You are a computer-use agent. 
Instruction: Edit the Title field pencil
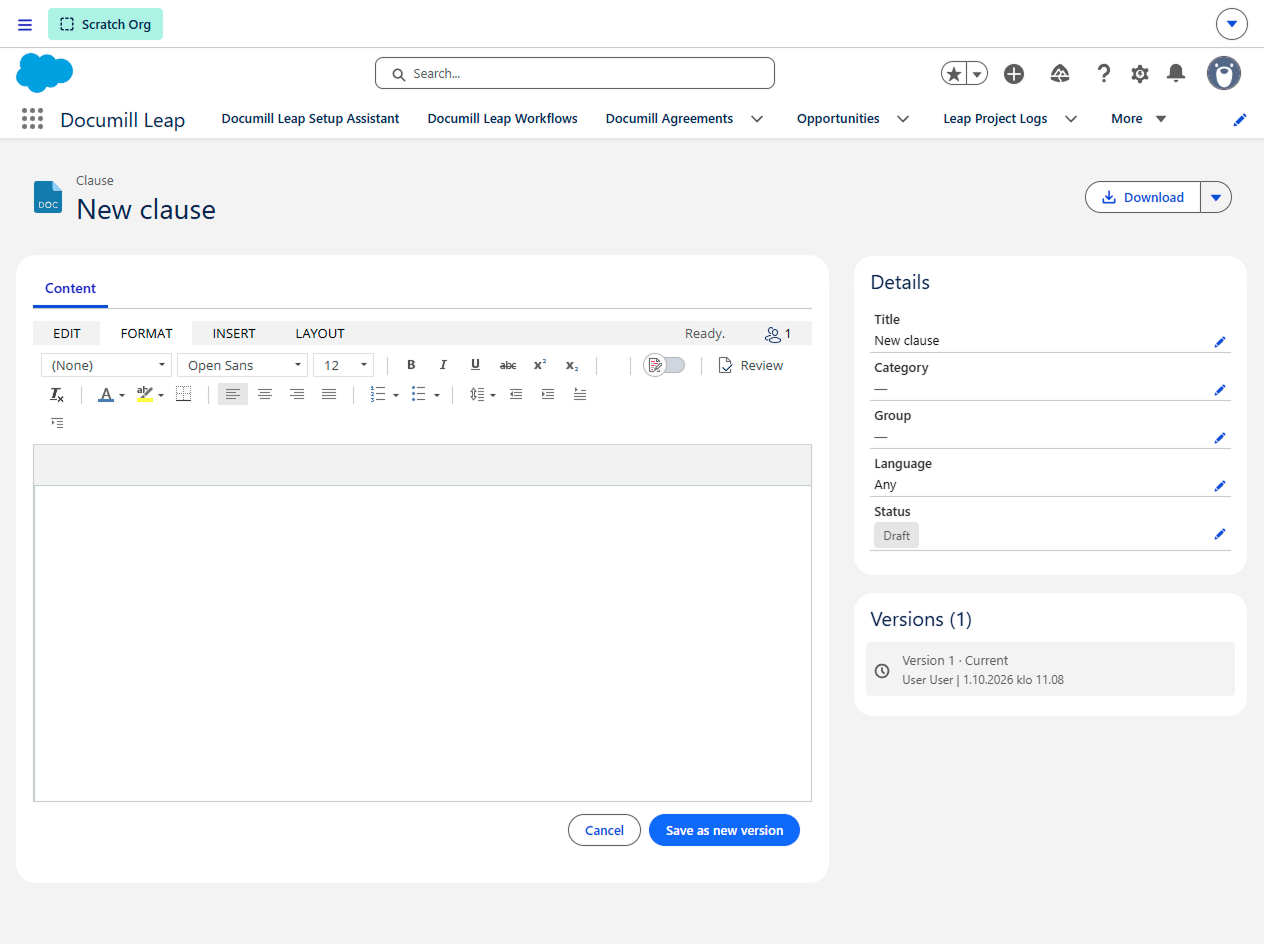pyautogui.click(x=1220, y=342)
